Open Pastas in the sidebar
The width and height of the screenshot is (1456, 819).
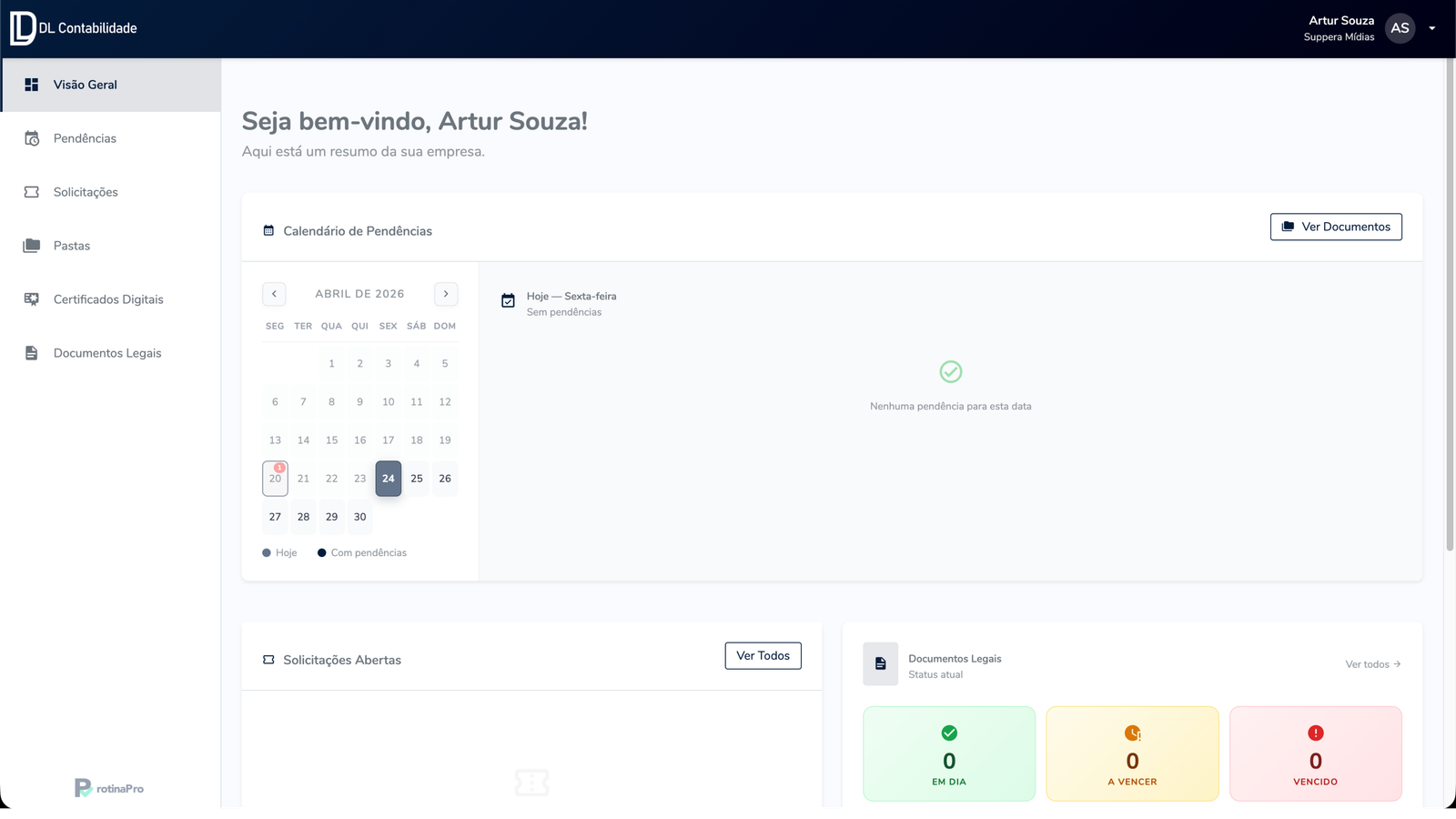[x=111, y=246]
